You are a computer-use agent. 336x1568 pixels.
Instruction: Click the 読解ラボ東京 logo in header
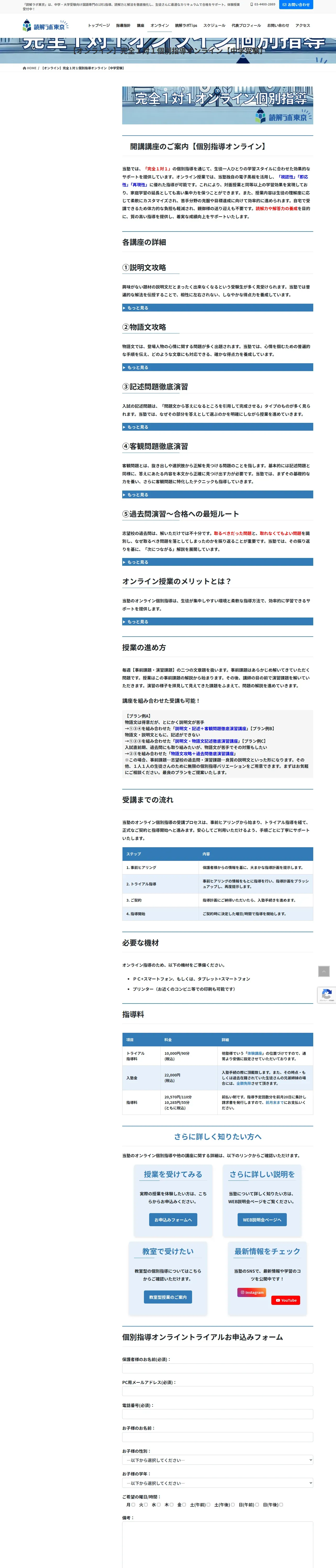coord(46,26)
